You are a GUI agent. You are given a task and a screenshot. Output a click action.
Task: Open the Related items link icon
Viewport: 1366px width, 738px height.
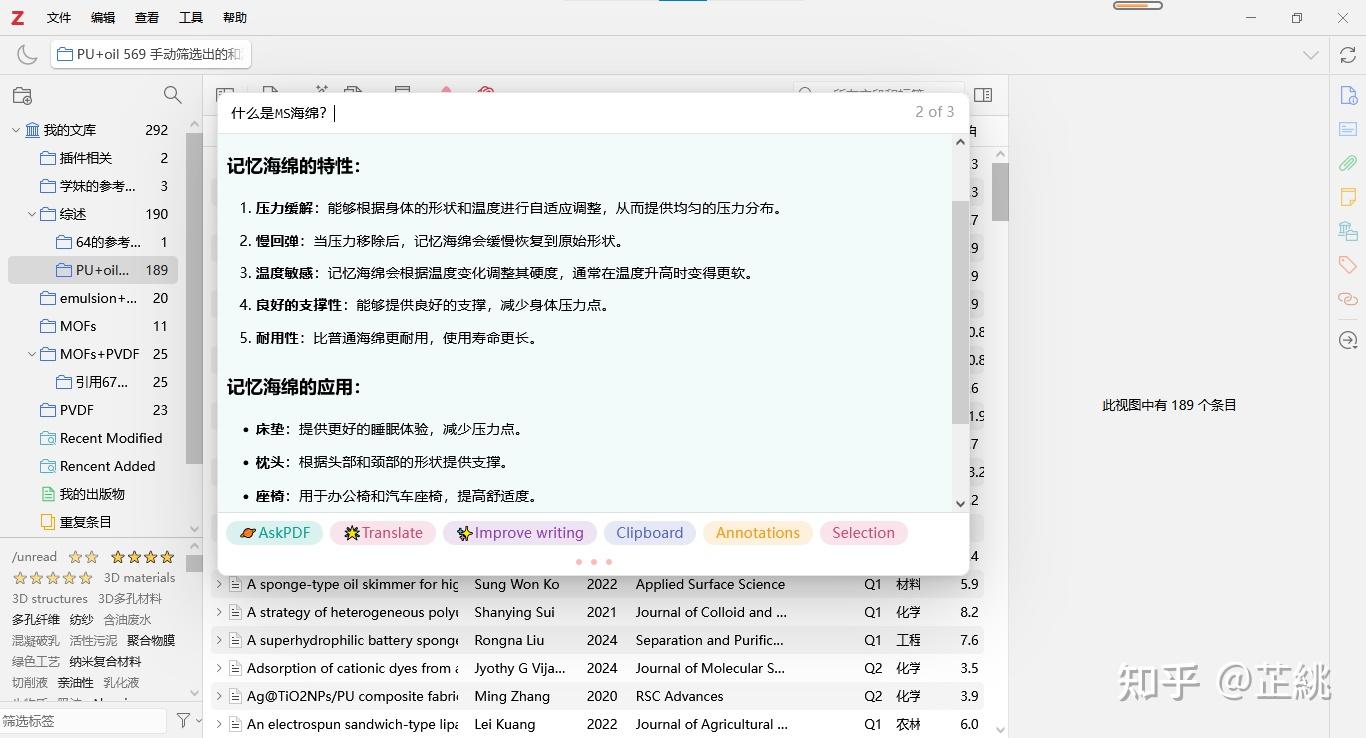pyautogui.click(x=1348, y=299)
